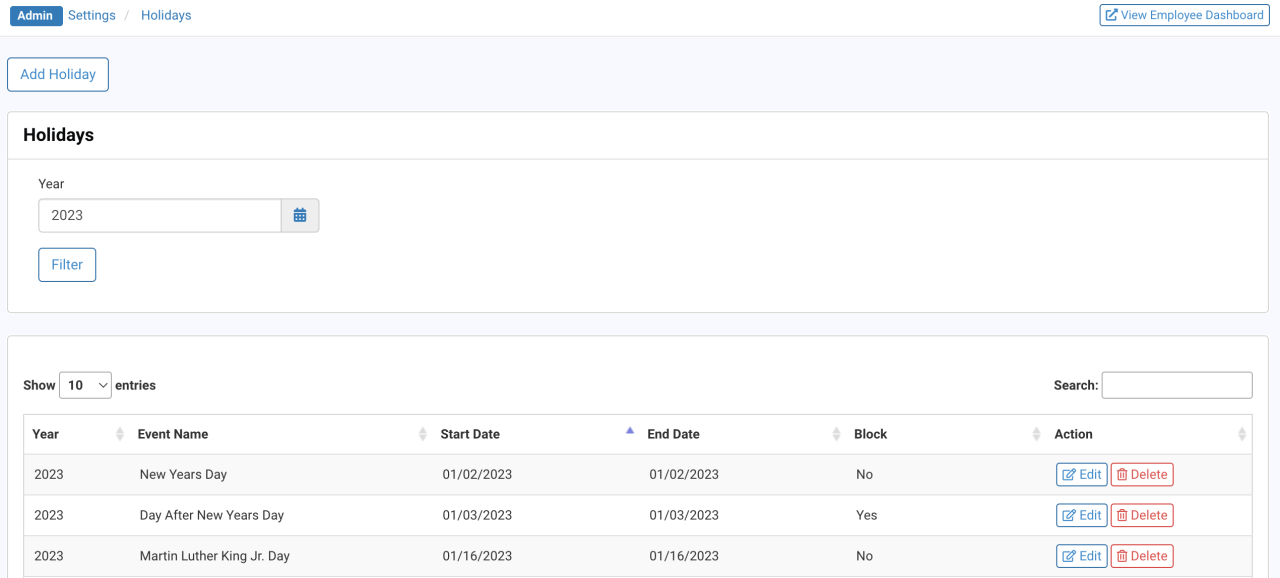Delete Martin Luther King Jr. Day
This screenshot has height=578, width=1280.
click(x=1141, y=556)
